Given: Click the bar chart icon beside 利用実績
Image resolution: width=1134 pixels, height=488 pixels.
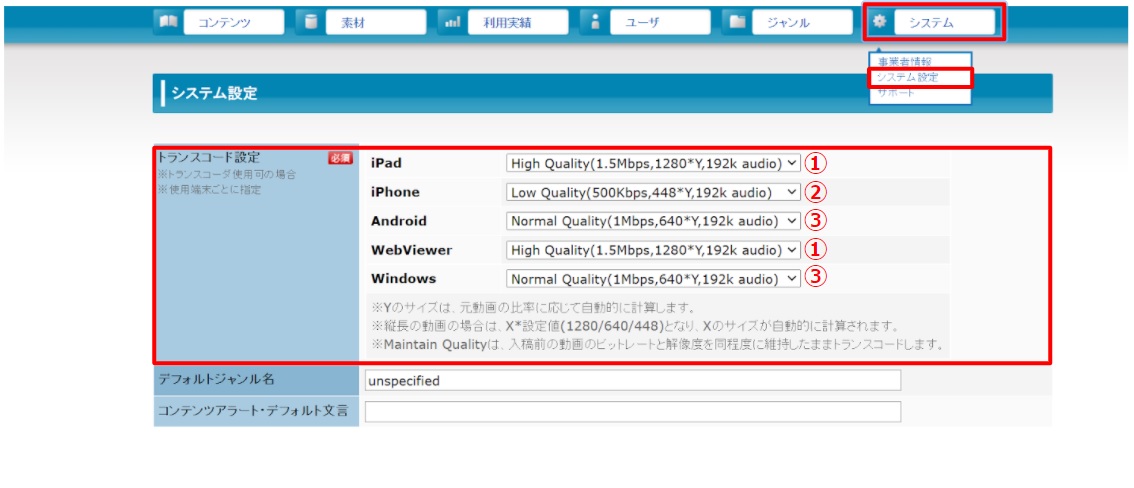Looking at the screenshot, I should click(x=452, y=22).
